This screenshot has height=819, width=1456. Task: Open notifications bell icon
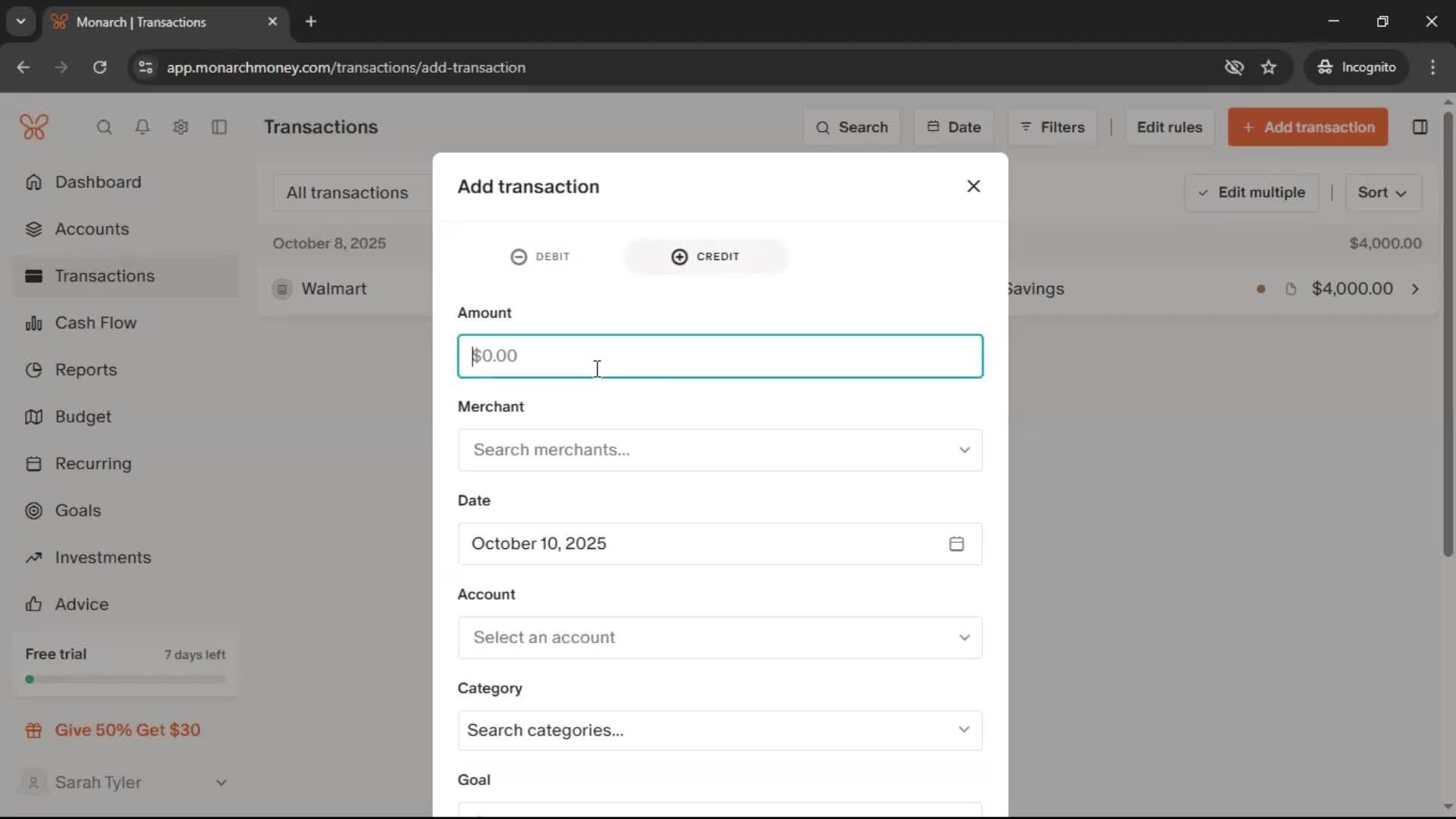[142, 127]
